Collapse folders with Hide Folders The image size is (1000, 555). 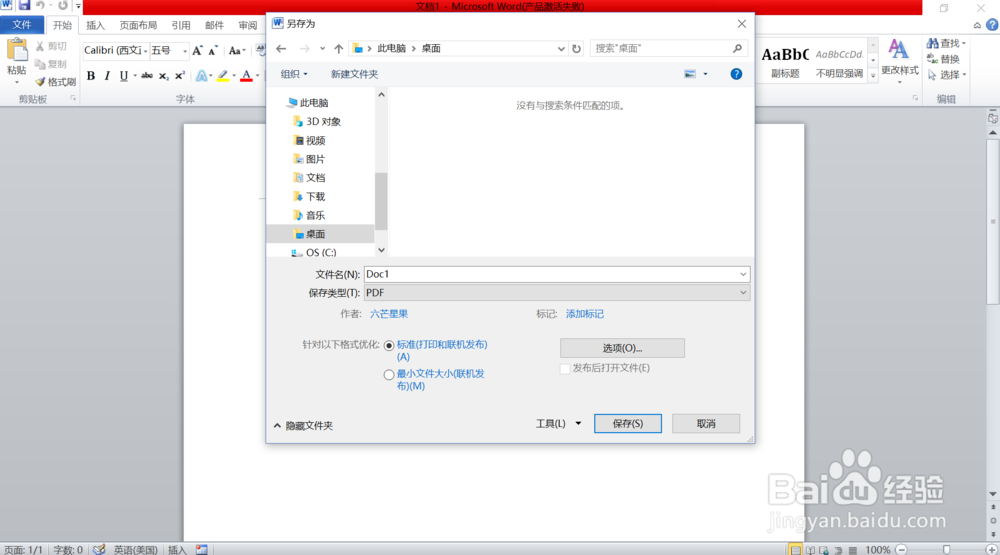[x=304, y=426]
